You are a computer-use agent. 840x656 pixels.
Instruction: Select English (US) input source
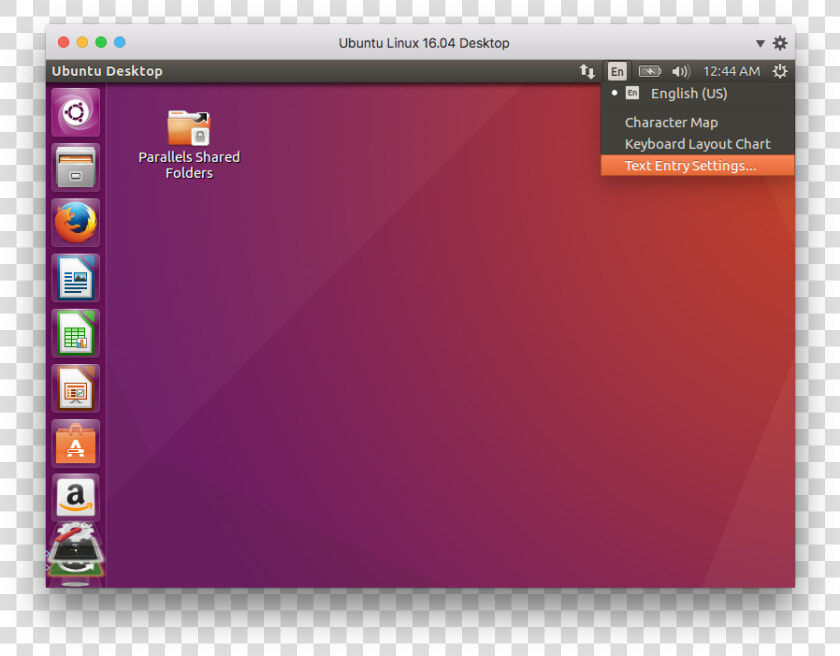click(698, 94)
